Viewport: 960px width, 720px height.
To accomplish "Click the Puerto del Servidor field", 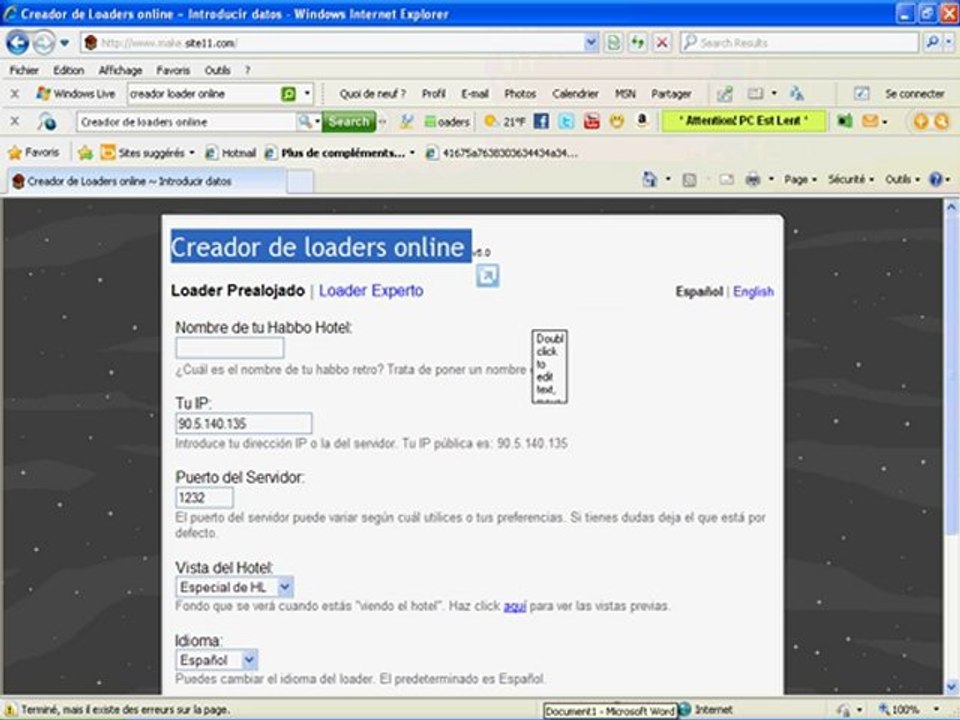I will pyautogui.click(x=204, y=497).
